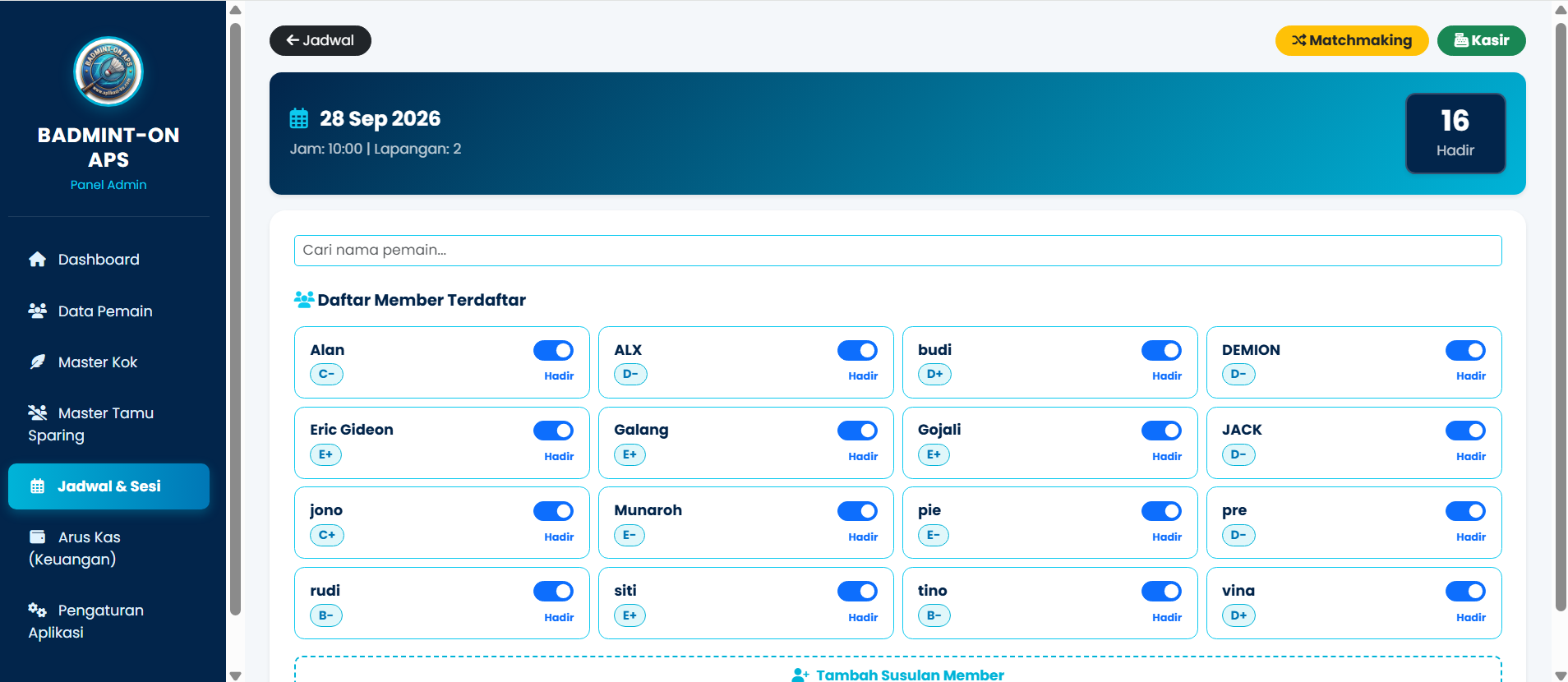Focus the Cari nama pemain search field
1568x682 pixels.
point(897,251)
